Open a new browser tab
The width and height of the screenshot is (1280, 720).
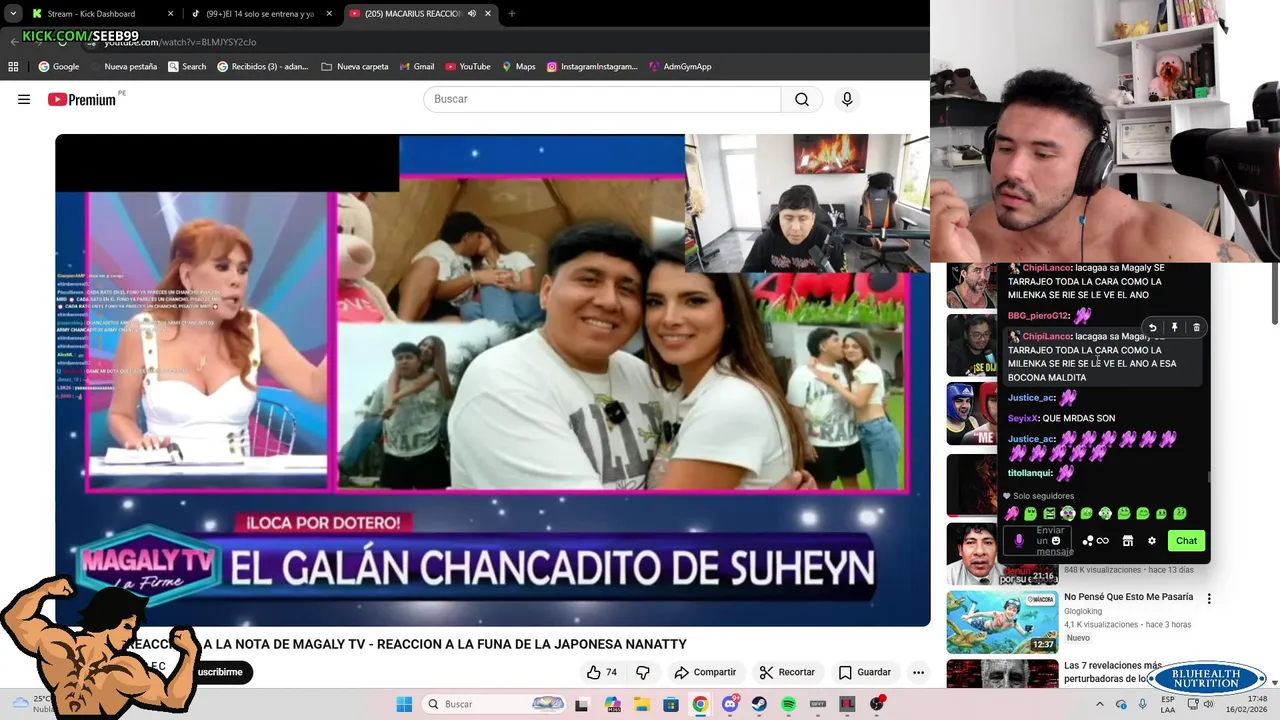[512, 14]
